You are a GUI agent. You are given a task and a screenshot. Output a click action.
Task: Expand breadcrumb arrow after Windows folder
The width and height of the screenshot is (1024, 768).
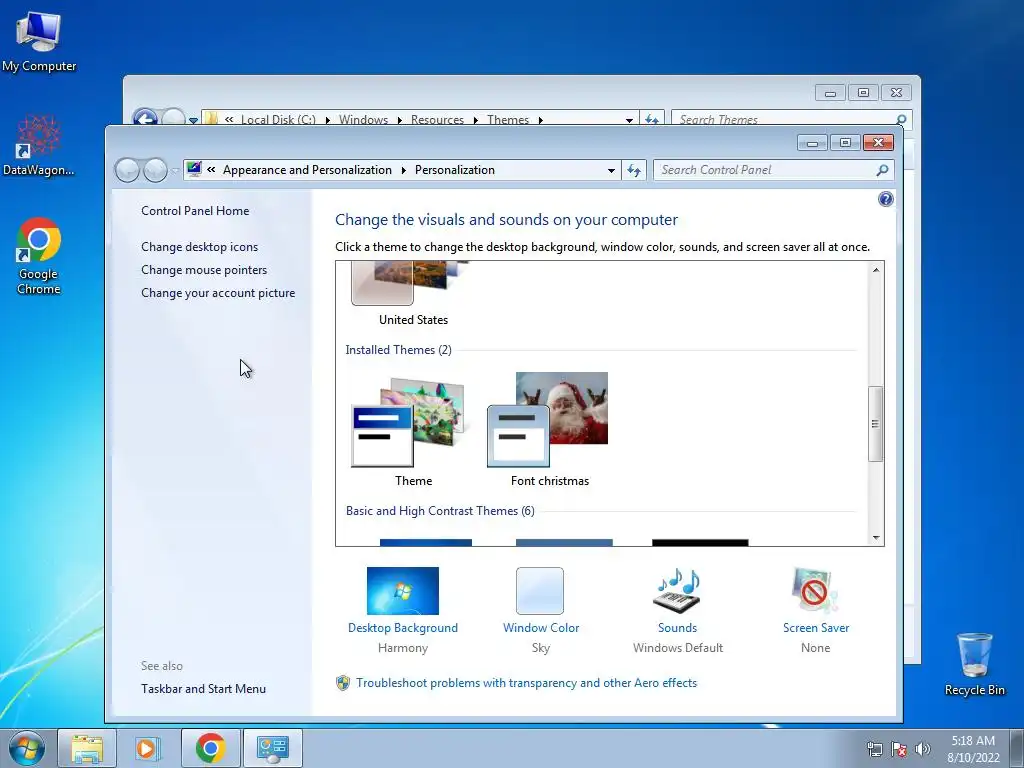coord(400,120)
